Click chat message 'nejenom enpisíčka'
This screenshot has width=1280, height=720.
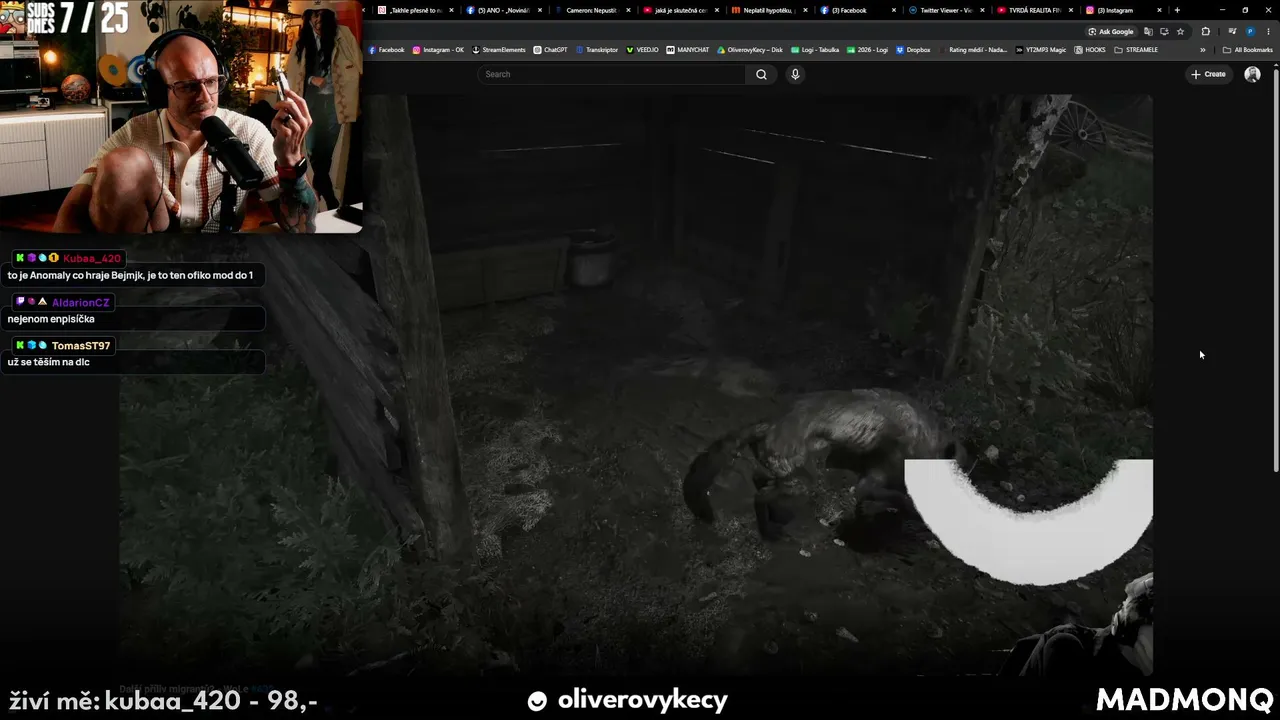tap(51, 319)
